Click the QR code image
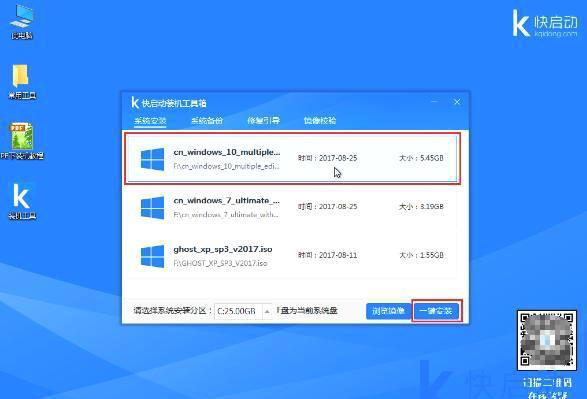This screenshot has height=399, width=587. [x=547, y=340]
